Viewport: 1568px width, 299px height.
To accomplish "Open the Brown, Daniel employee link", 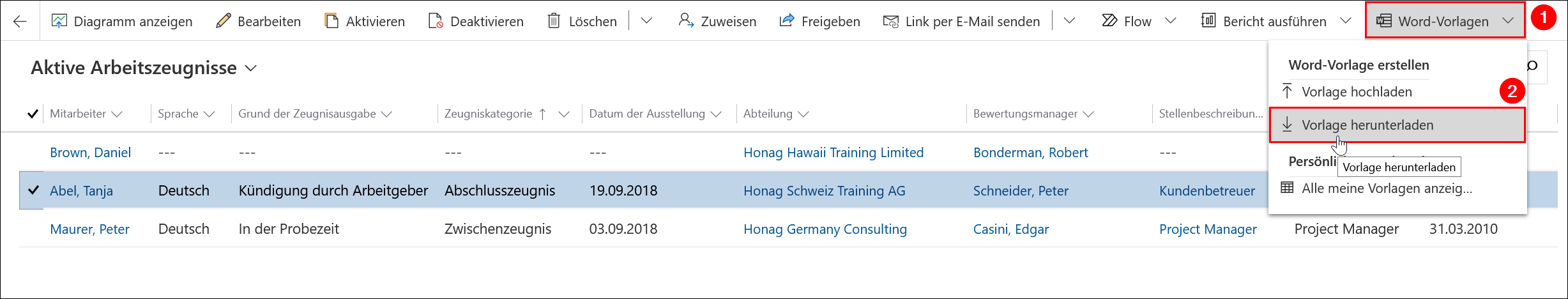I will click(91, 153).
